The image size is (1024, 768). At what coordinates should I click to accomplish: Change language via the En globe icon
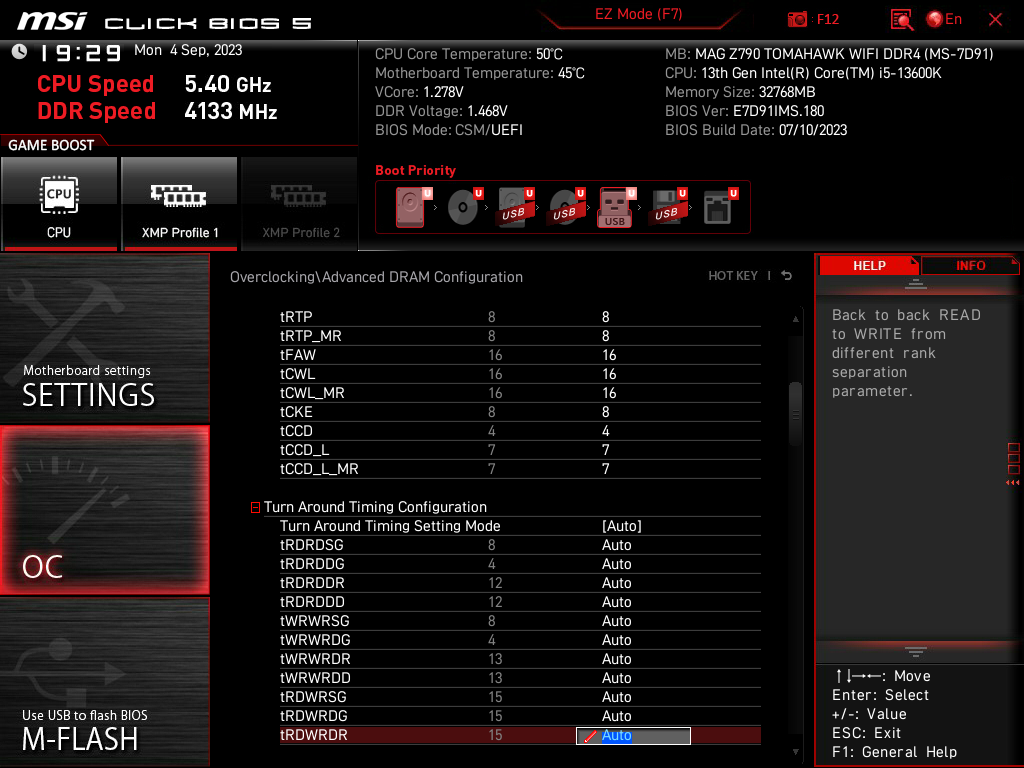click(944, 20)
